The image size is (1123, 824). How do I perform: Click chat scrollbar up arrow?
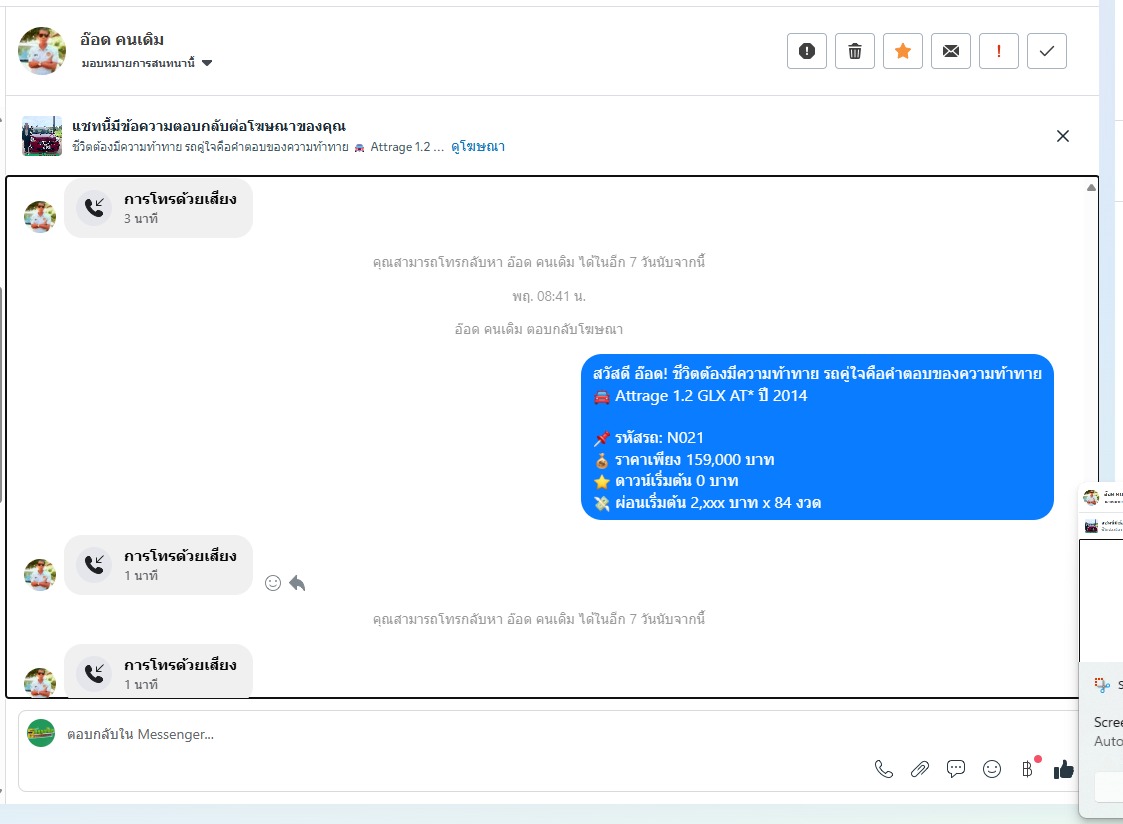click(1091, 188)
